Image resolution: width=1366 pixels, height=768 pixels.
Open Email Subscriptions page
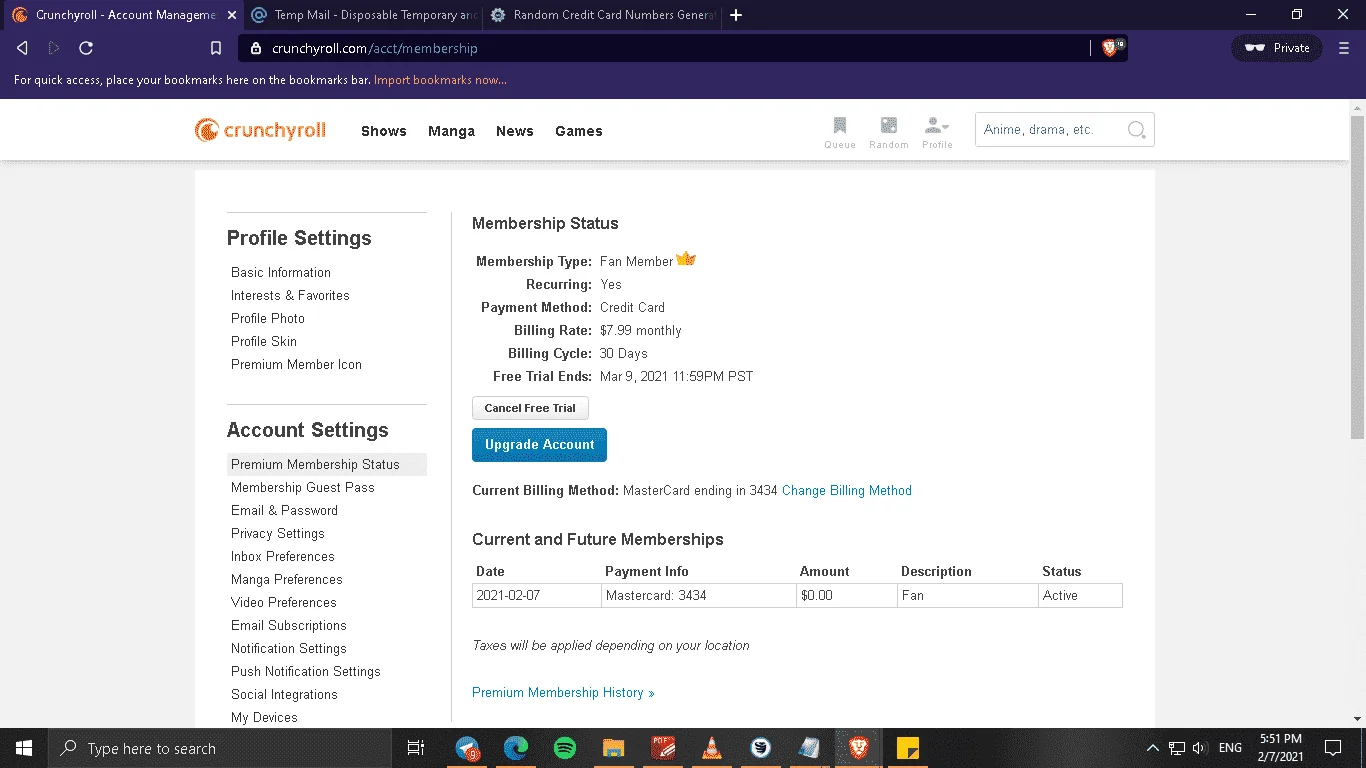tap(289, 625)
